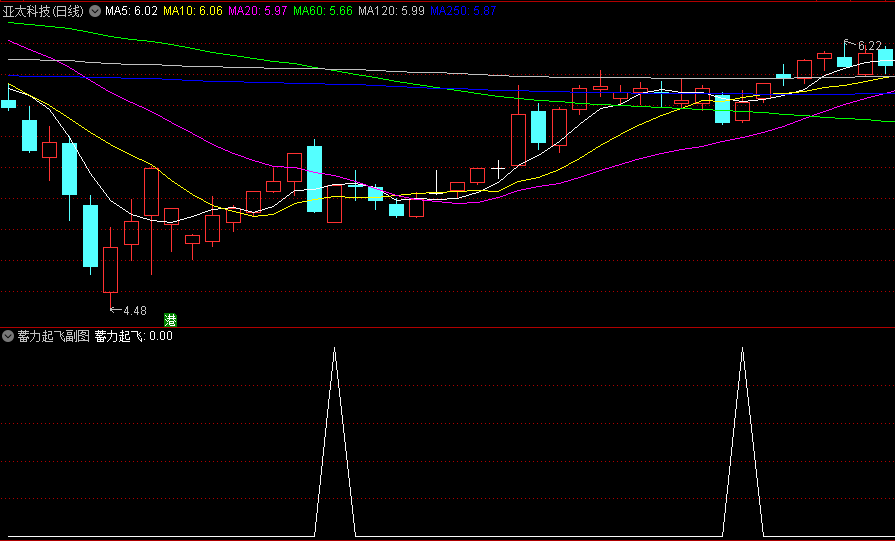Select the second white spike peak in subchart
This screenshot has width=895, height=541.
743,348
